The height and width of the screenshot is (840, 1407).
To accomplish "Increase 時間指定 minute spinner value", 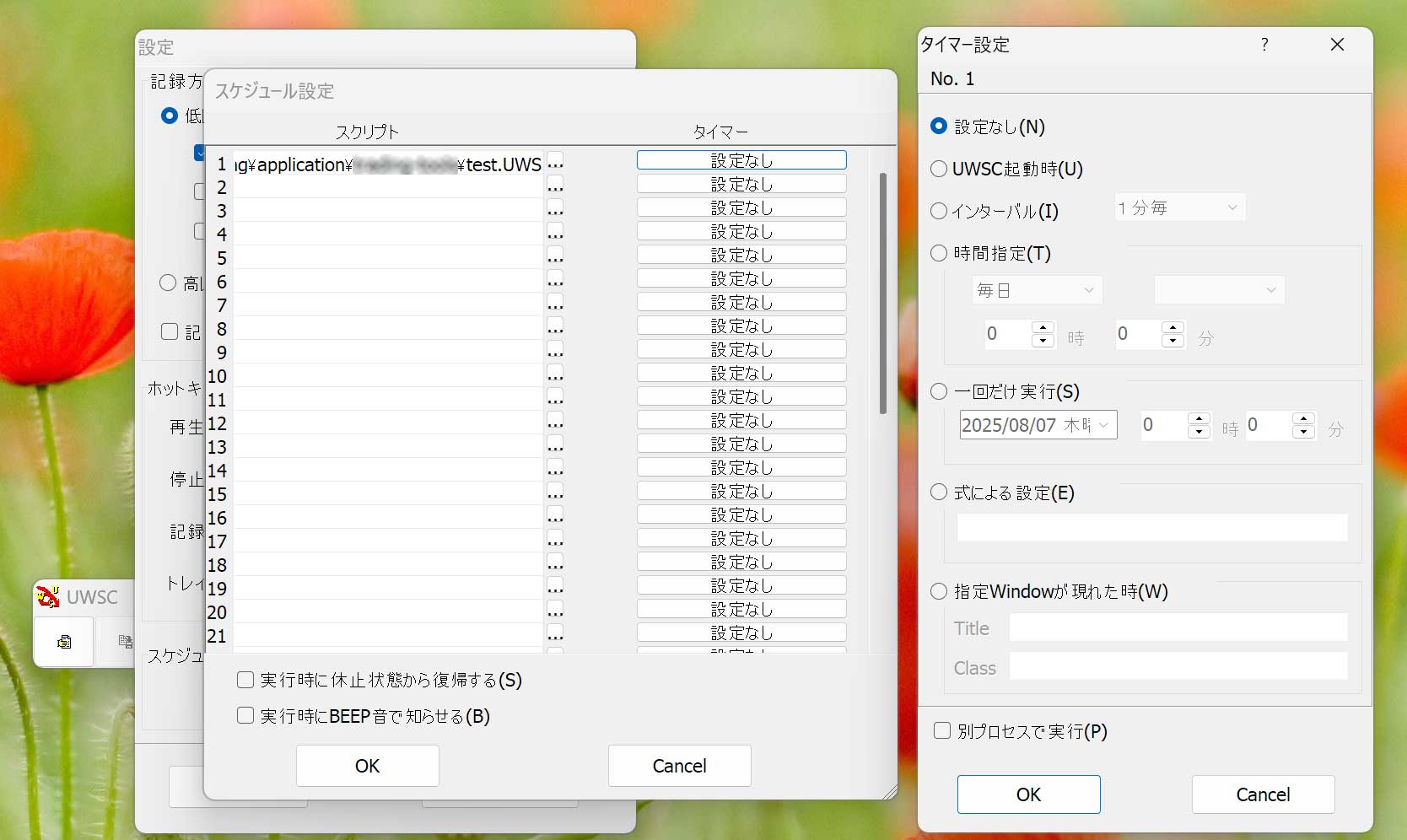I will coord(1173,327).
